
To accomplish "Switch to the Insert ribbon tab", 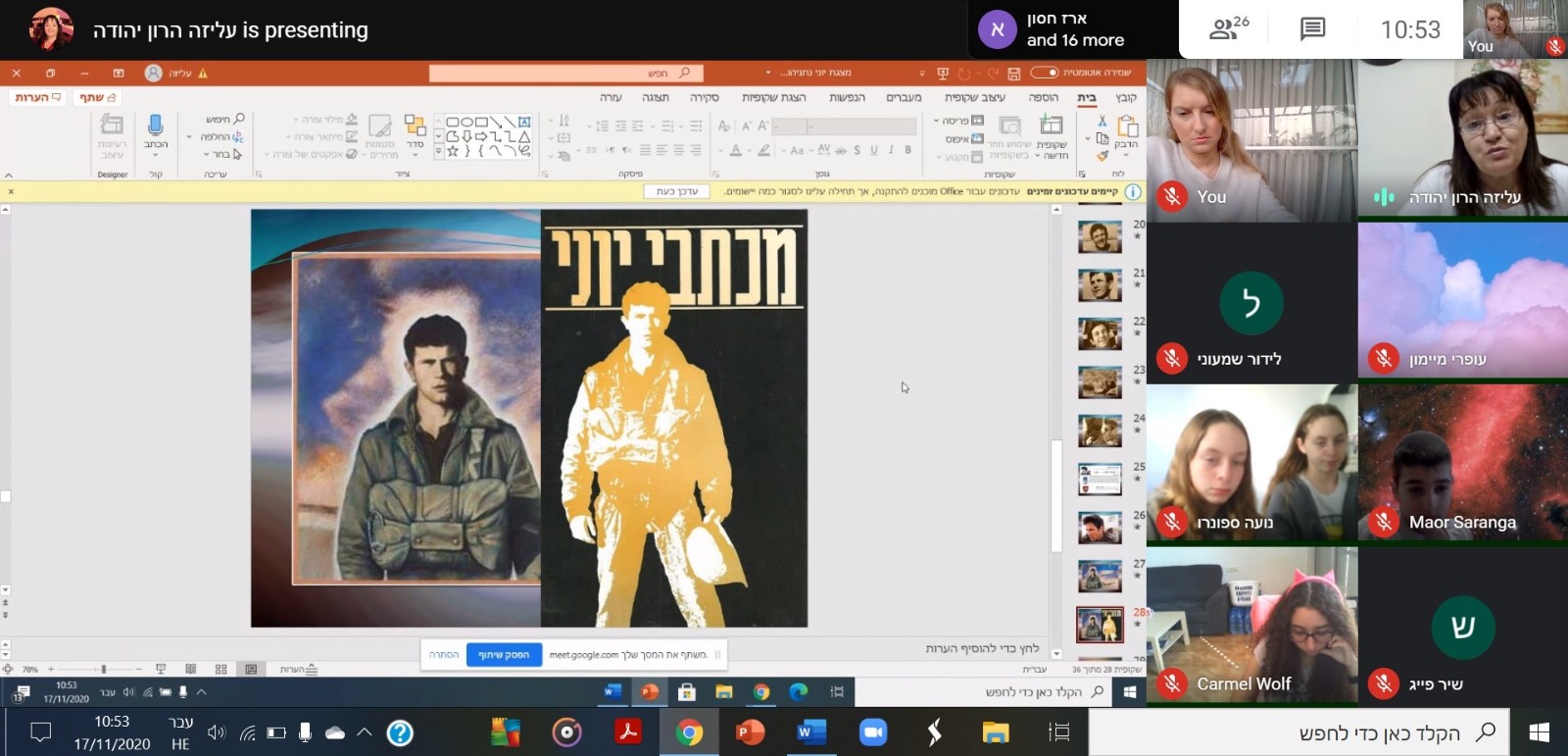I will tap(1043, 97).
